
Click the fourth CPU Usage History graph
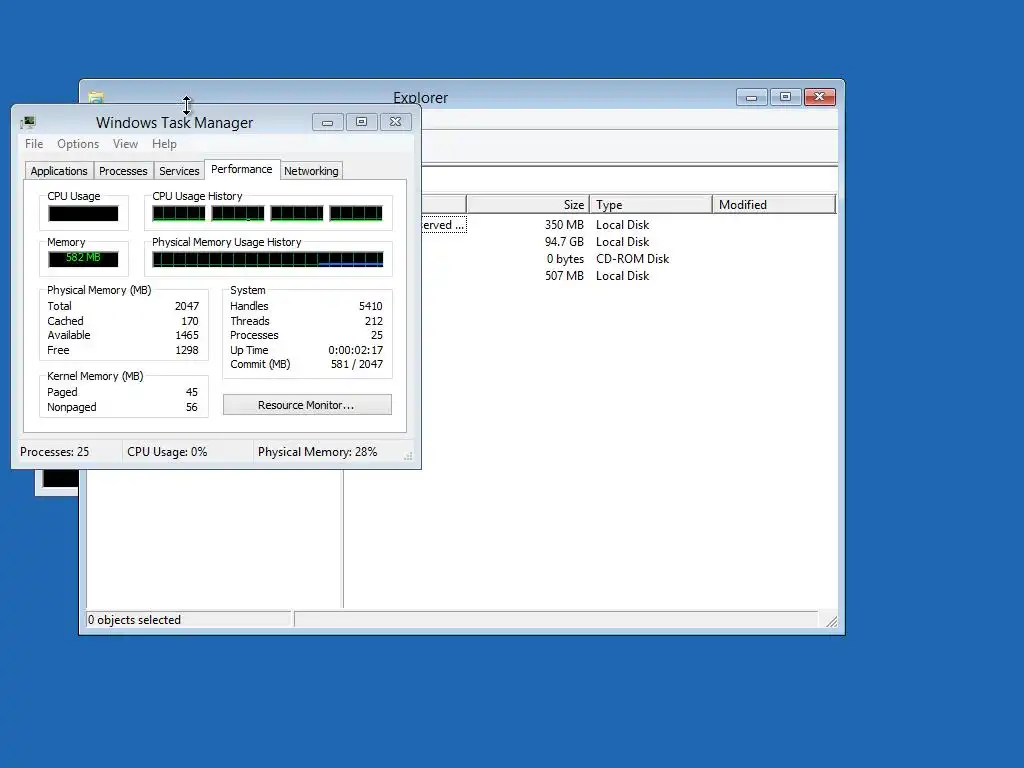356,214
